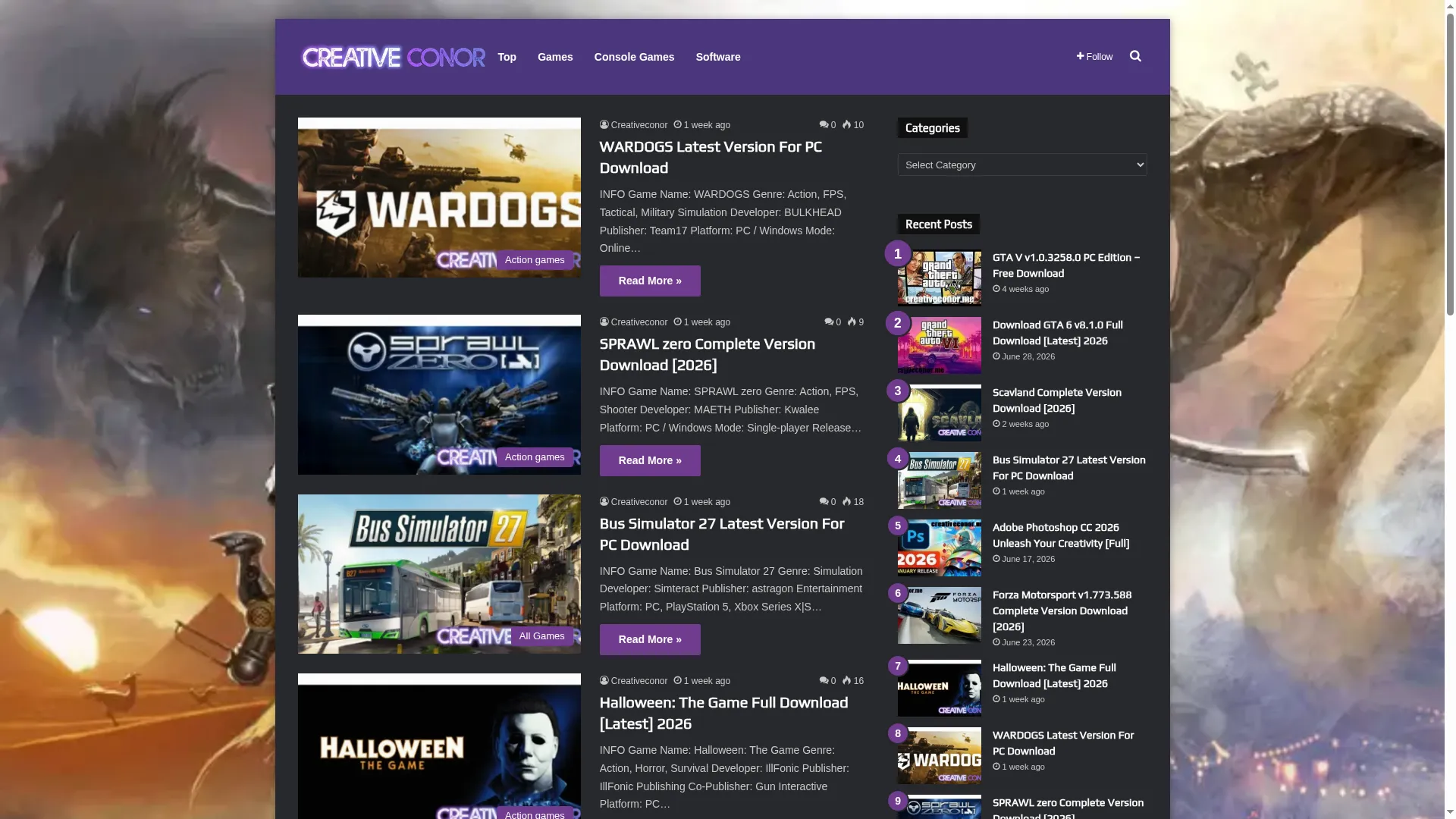Click comments count icon on Halloween post
Viewport: 1456px width, 819px height.
point(827,681)
